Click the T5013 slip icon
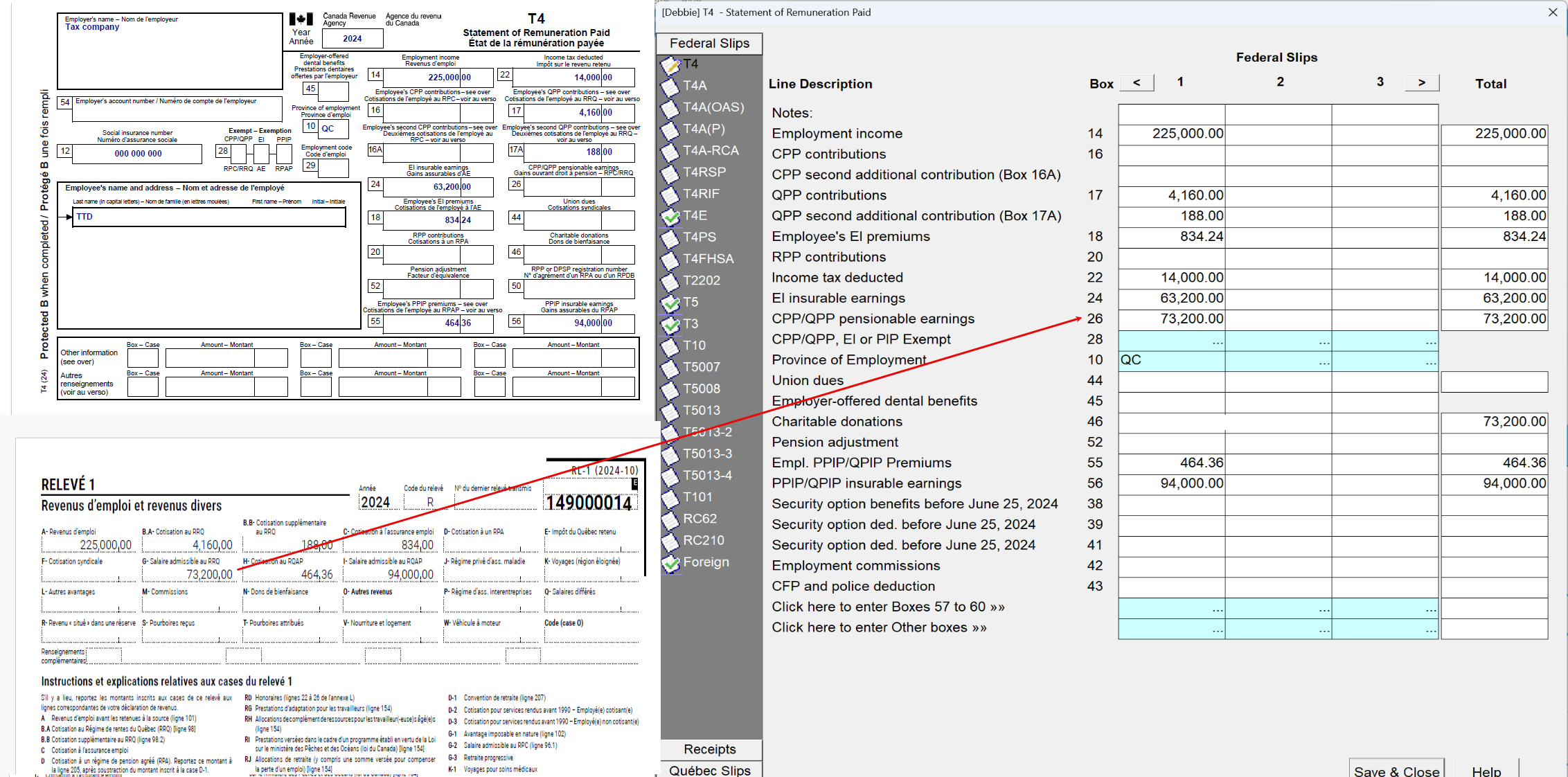Image resolution: width=1568 pixels, height=777 pixels. pyautogui.click(x=670, y=411)
